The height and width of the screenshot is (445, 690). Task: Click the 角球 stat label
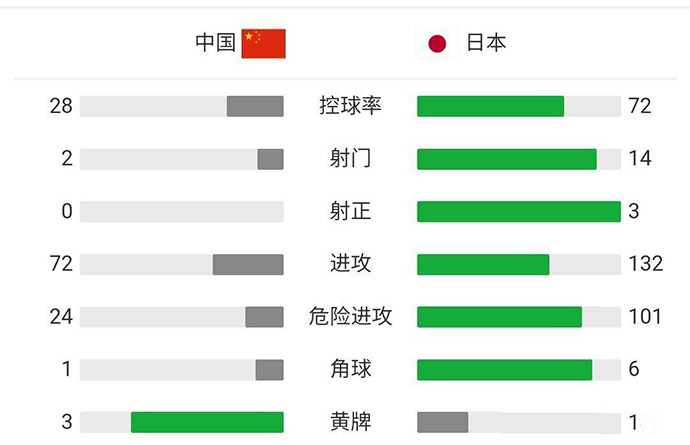[x=350, y=369]
